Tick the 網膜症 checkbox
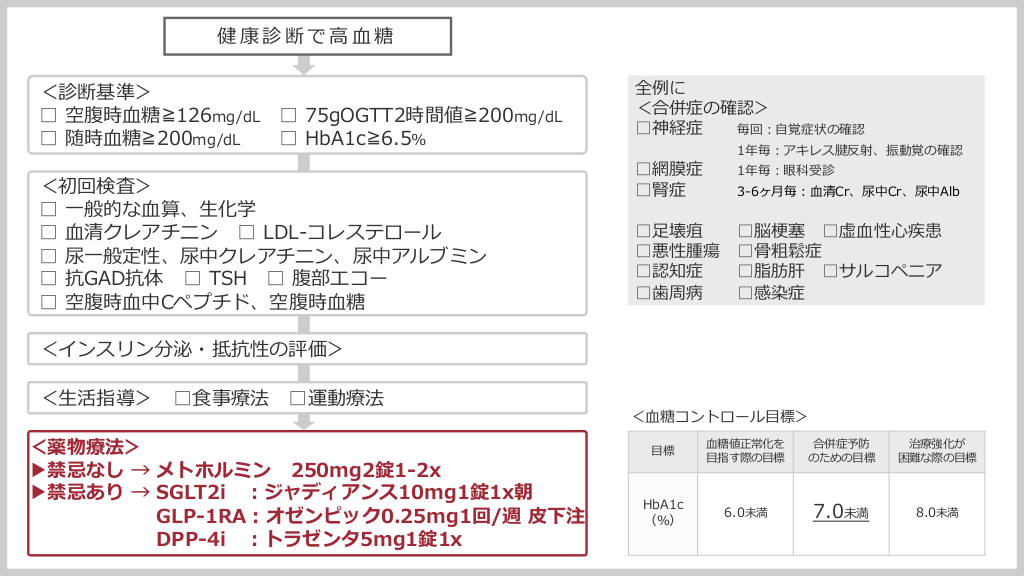The height and width of the screenshot is (576, 1024). click(x=643, y=169)
